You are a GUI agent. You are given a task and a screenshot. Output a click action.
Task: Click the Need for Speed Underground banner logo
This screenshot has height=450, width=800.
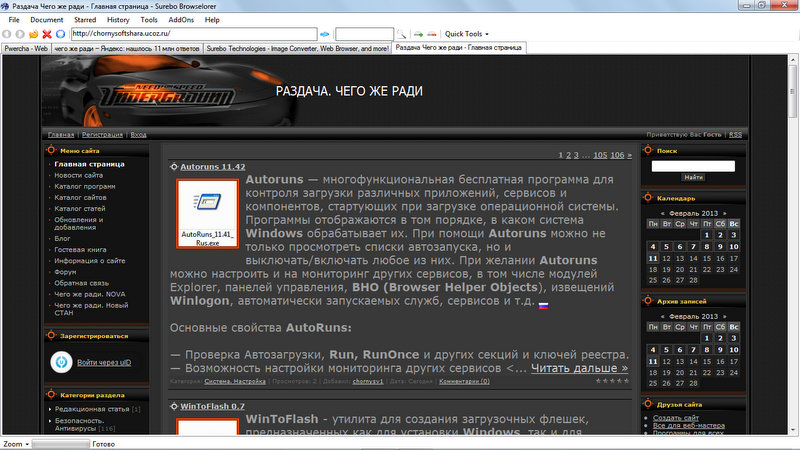click(x=166, y=94)
